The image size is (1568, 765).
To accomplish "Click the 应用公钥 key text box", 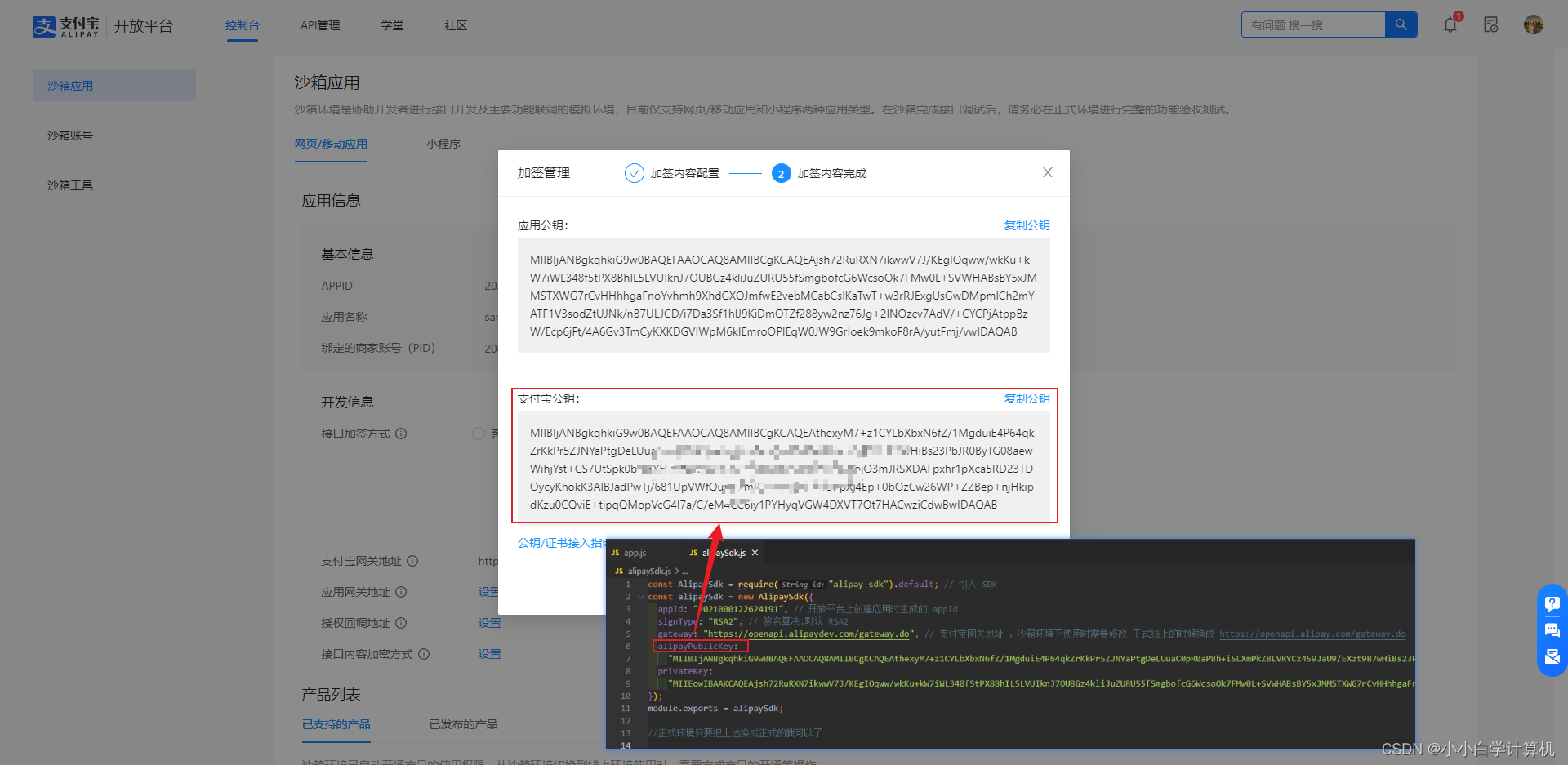I will click(x=784, y=296).
